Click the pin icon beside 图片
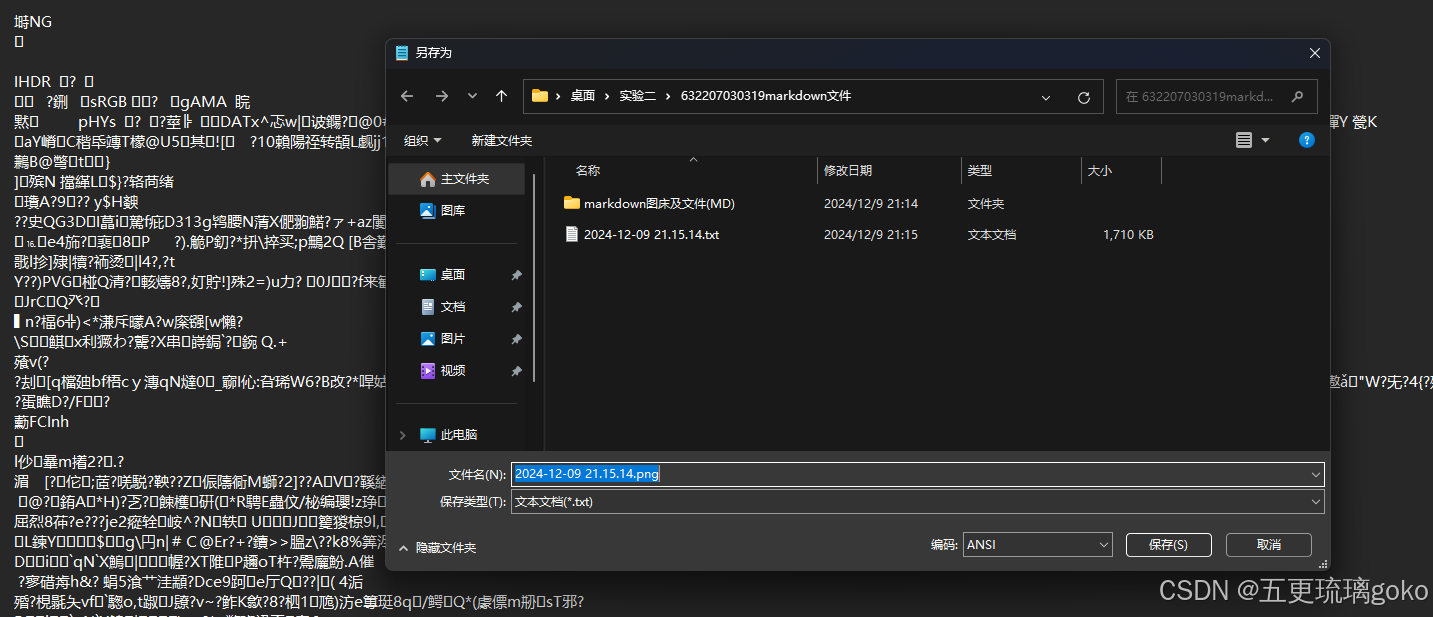Viewport: 1433px width, 617px height. [x=516, y=338]
